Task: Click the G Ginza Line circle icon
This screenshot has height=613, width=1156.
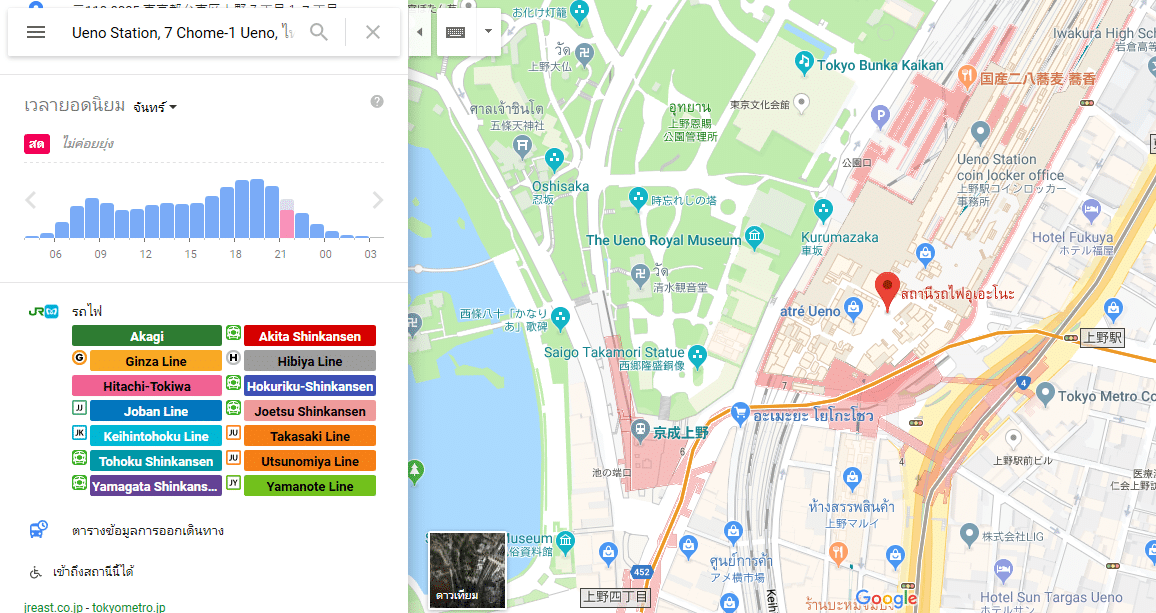Action: pyautogui.click(x=79, y=358)
